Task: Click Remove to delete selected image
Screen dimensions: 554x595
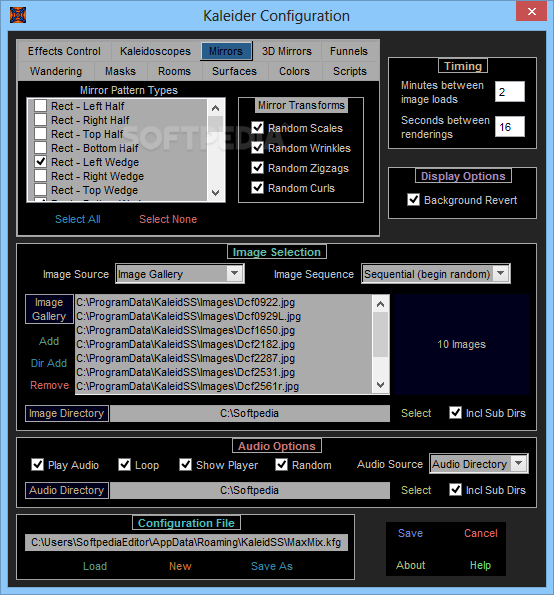Action: [x=50, y=385]
